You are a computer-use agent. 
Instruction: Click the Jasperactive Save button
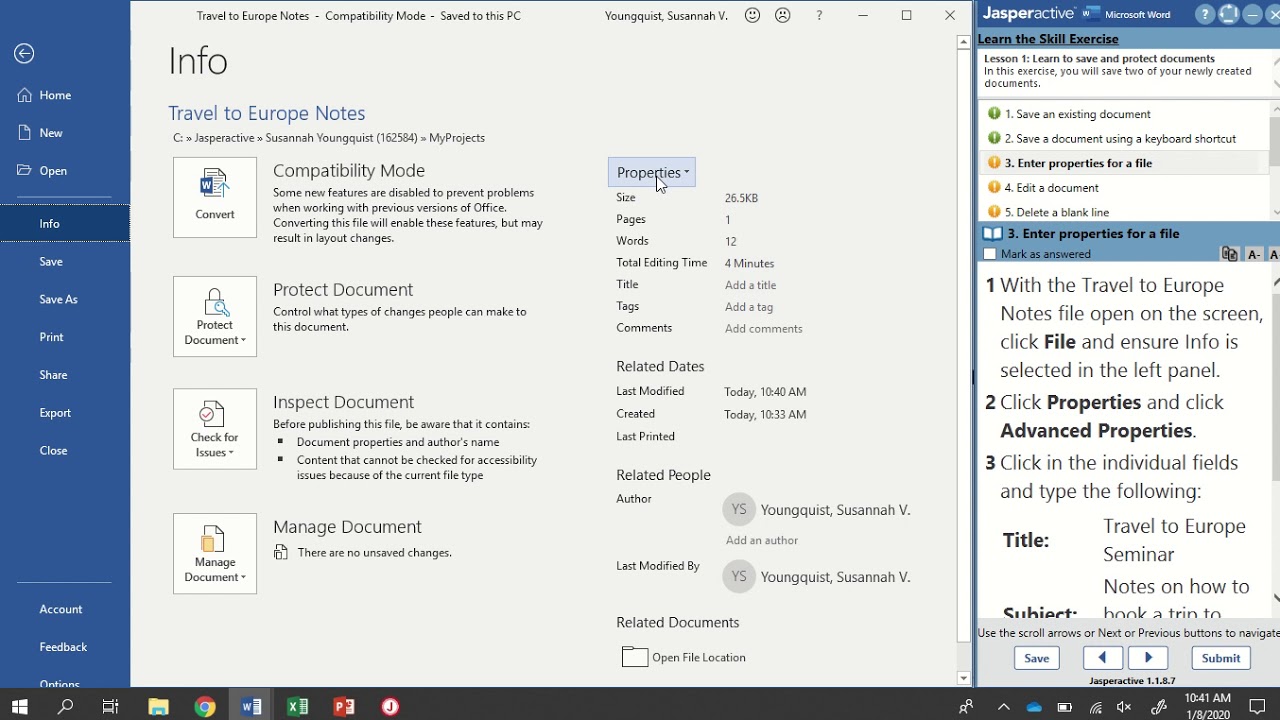[x=1036, y=658]
